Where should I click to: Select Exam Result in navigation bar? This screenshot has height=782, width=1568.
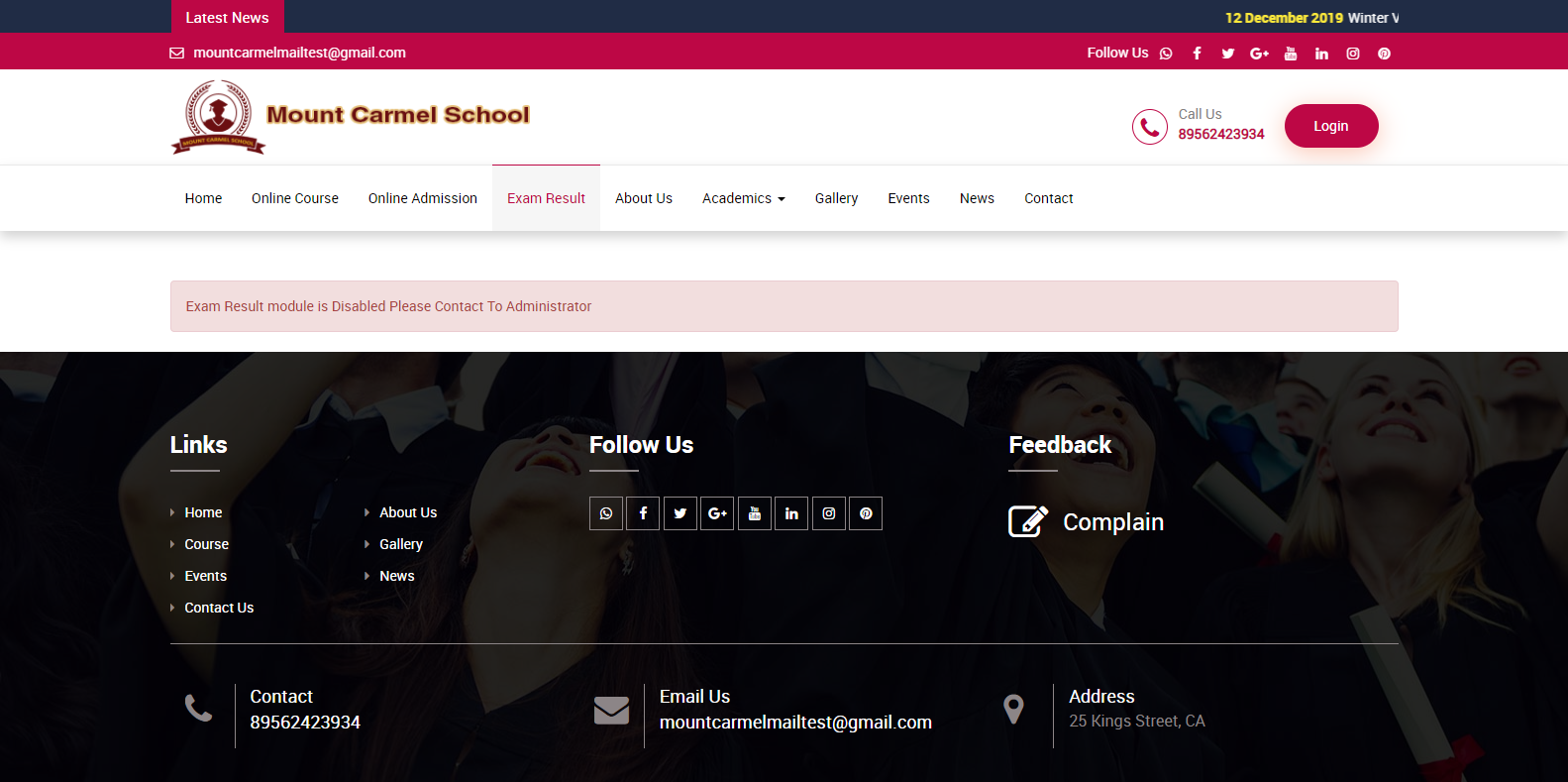[546, 198]
